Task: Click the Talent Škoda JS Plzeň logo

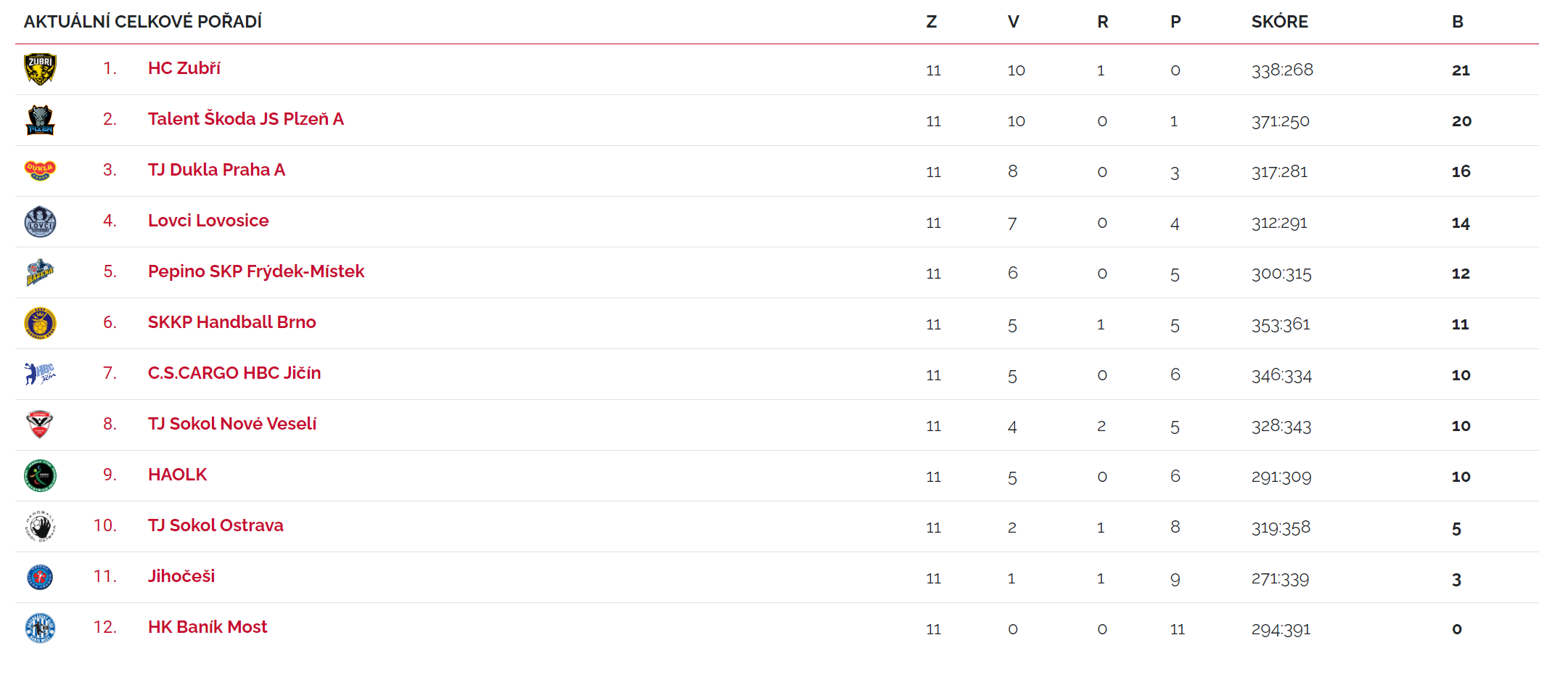Action: [x=40, y=120]
